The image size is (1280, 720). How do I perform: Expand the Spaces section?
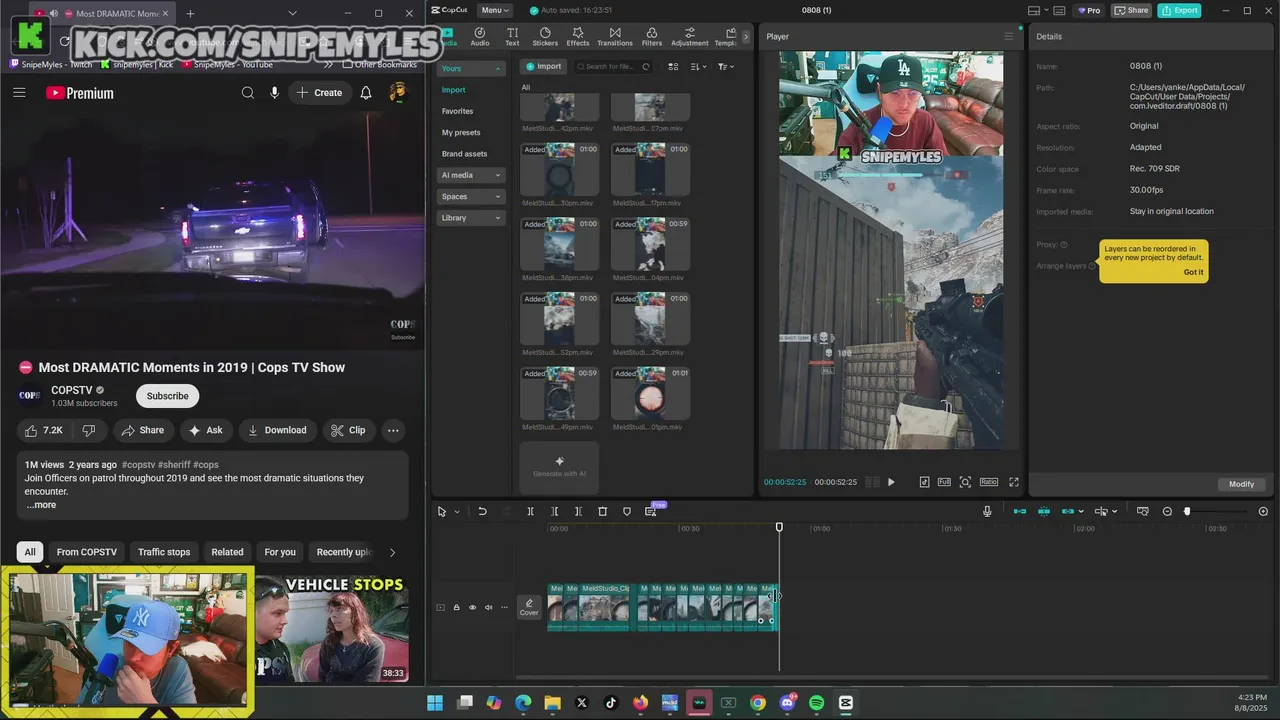(471, 196)
